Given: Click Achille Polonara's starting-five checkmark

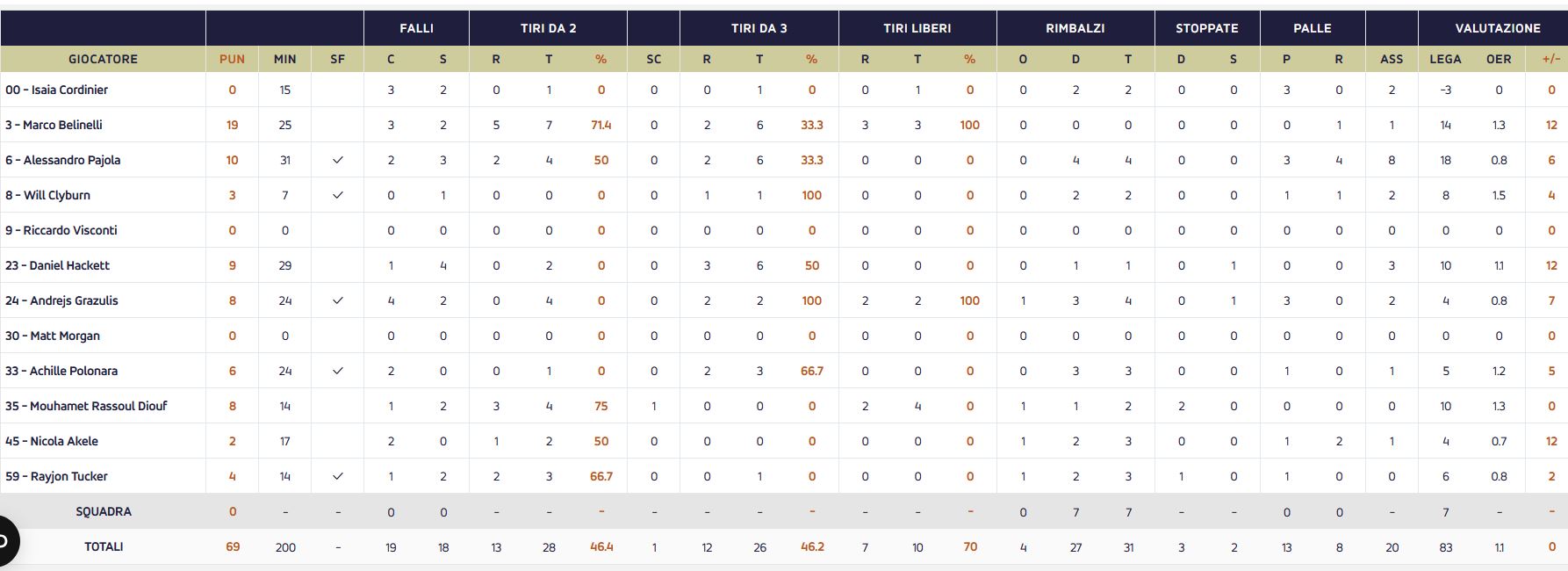Looking at the screenshot, I should 338,371.
